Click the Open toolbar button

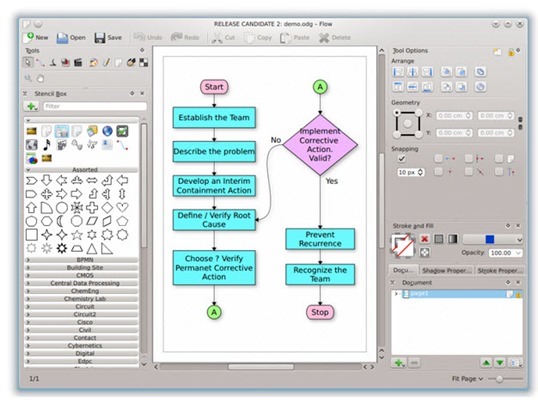pos(71,38)
